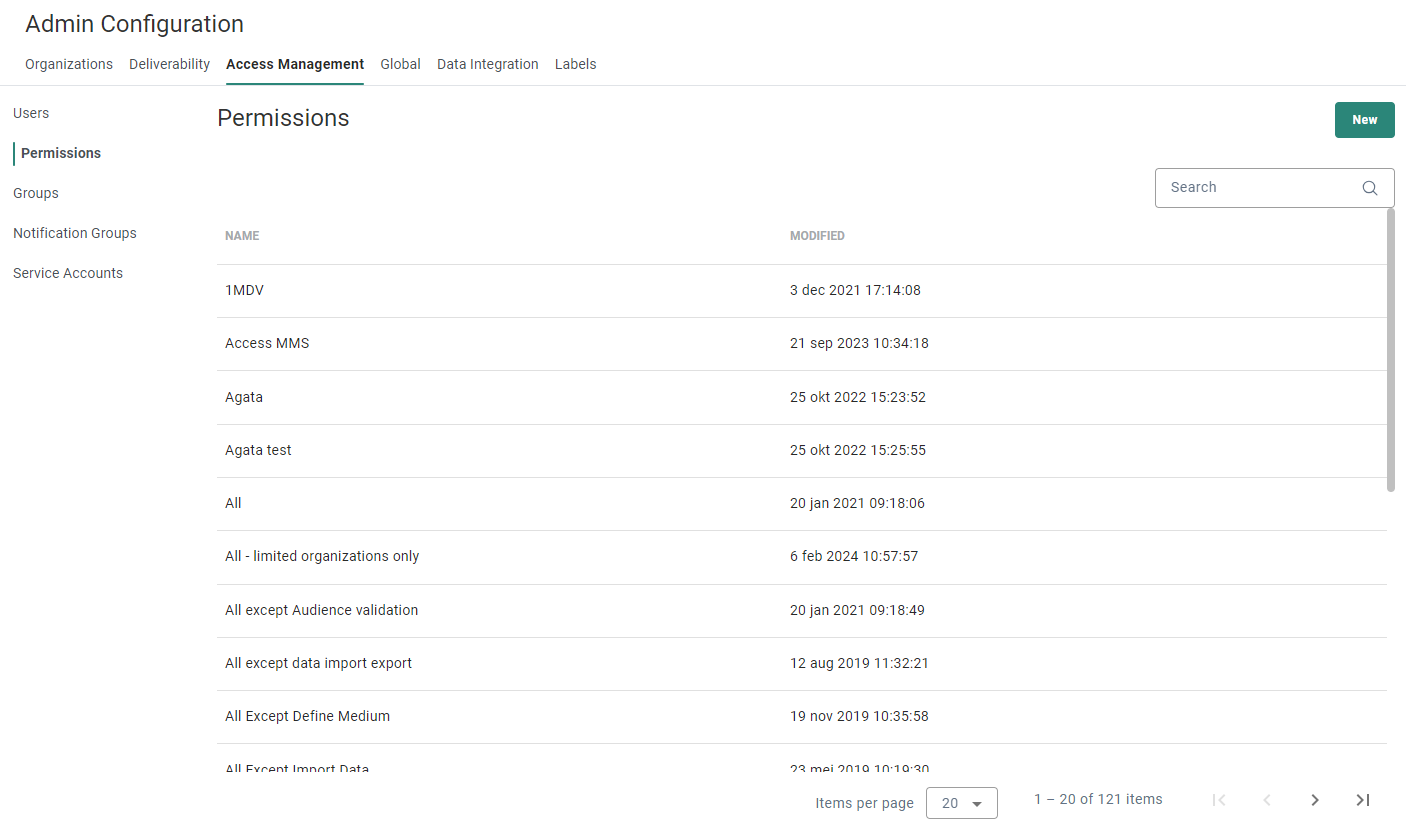
Task: Switch to the Deliverability tab
Action: pyautogui.click(x=169, y=64)
